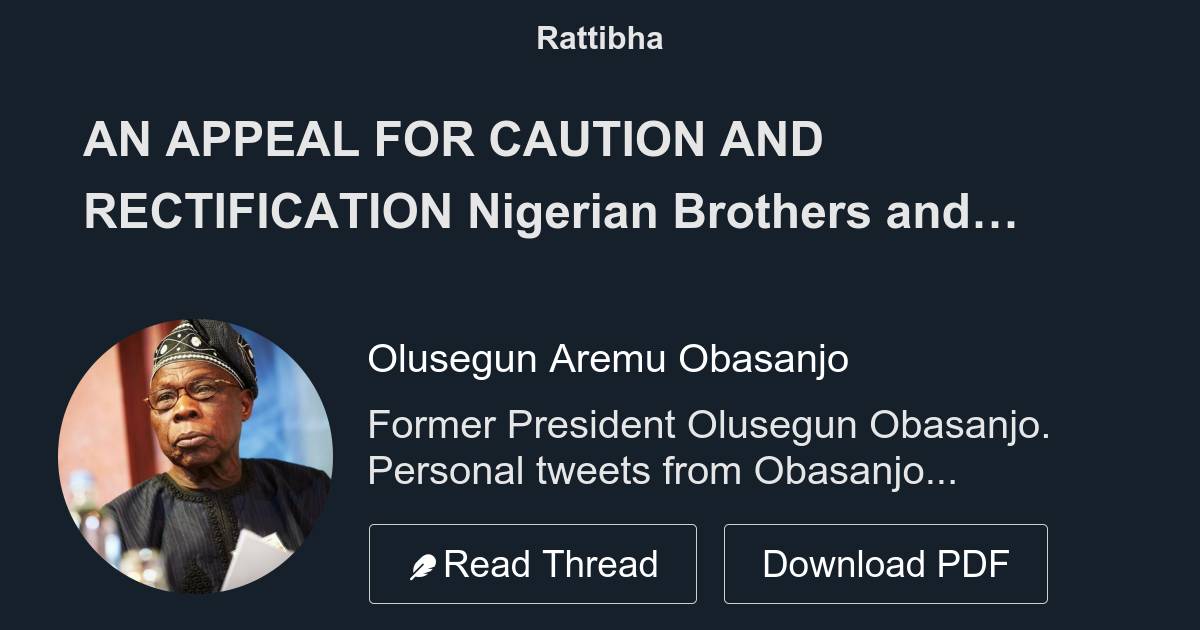The width and height of the screenshot is (1200, 630).
Task: Click Download PDF to save the thread
Action: [886, 563]
